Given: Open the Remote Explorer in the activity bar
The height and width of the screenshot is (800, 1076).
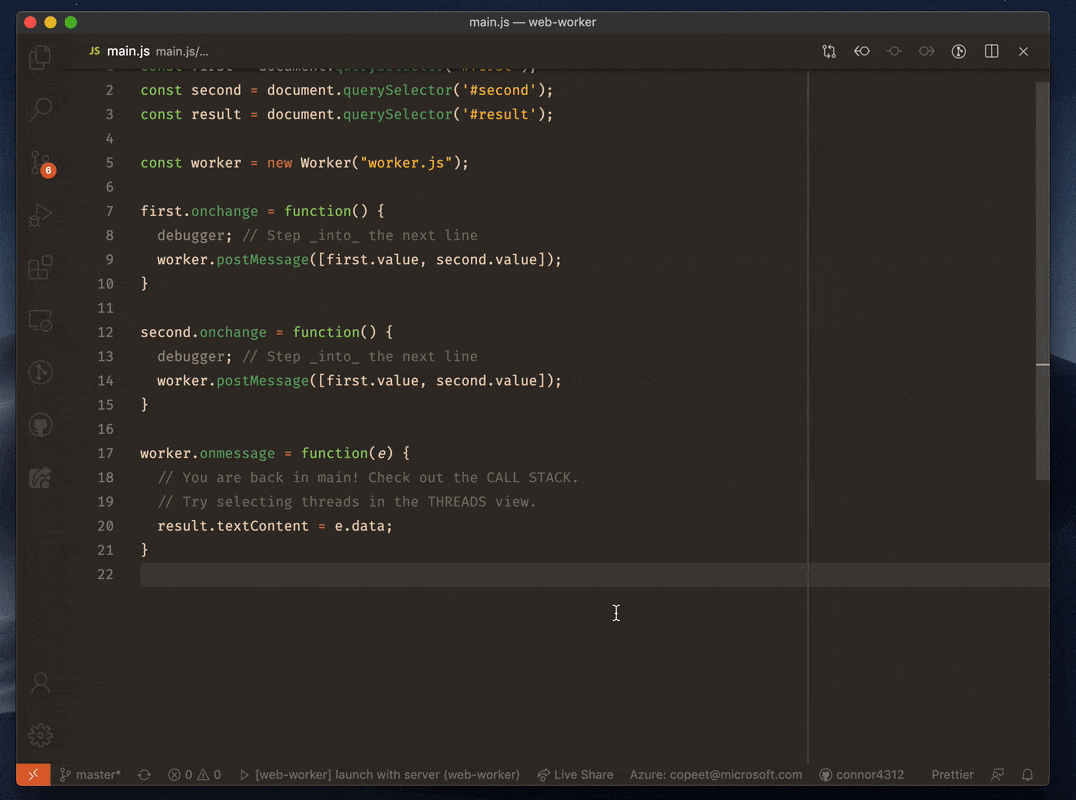Looking at the screenshot, I should (x=40, y=320).
